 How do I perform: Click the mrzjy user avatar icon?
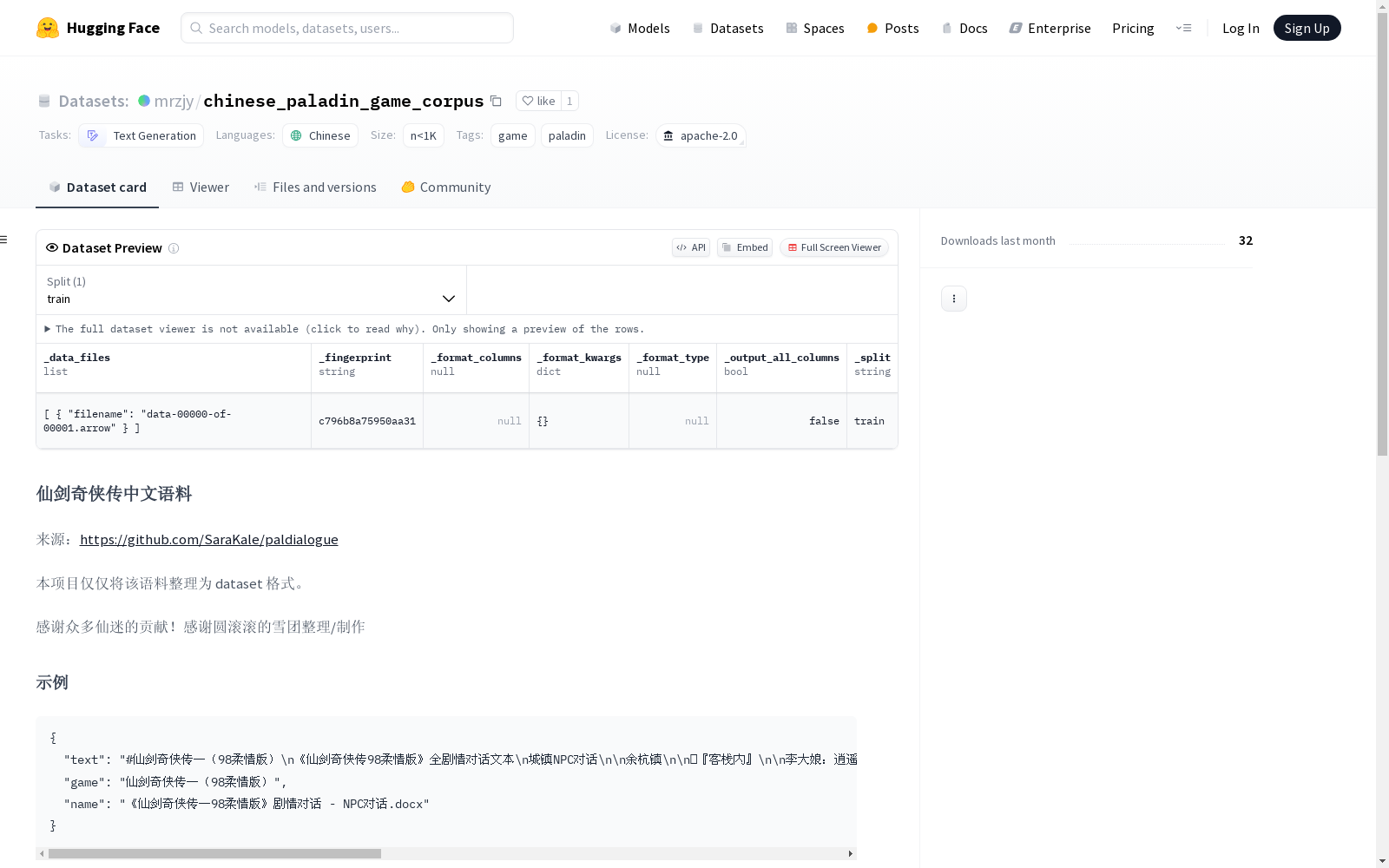click(144, 101)
